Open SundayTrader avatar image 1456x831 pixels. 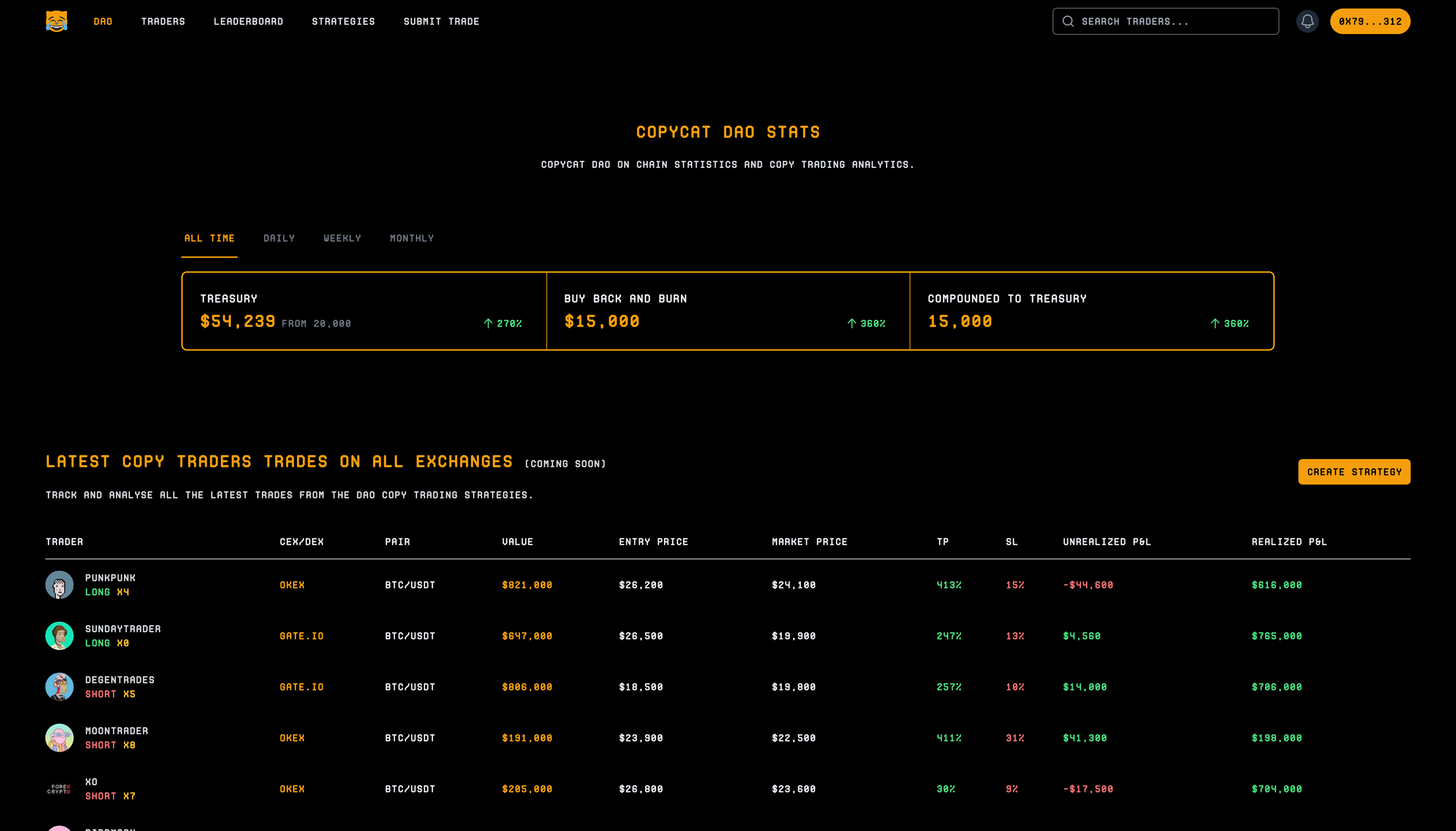59,635
